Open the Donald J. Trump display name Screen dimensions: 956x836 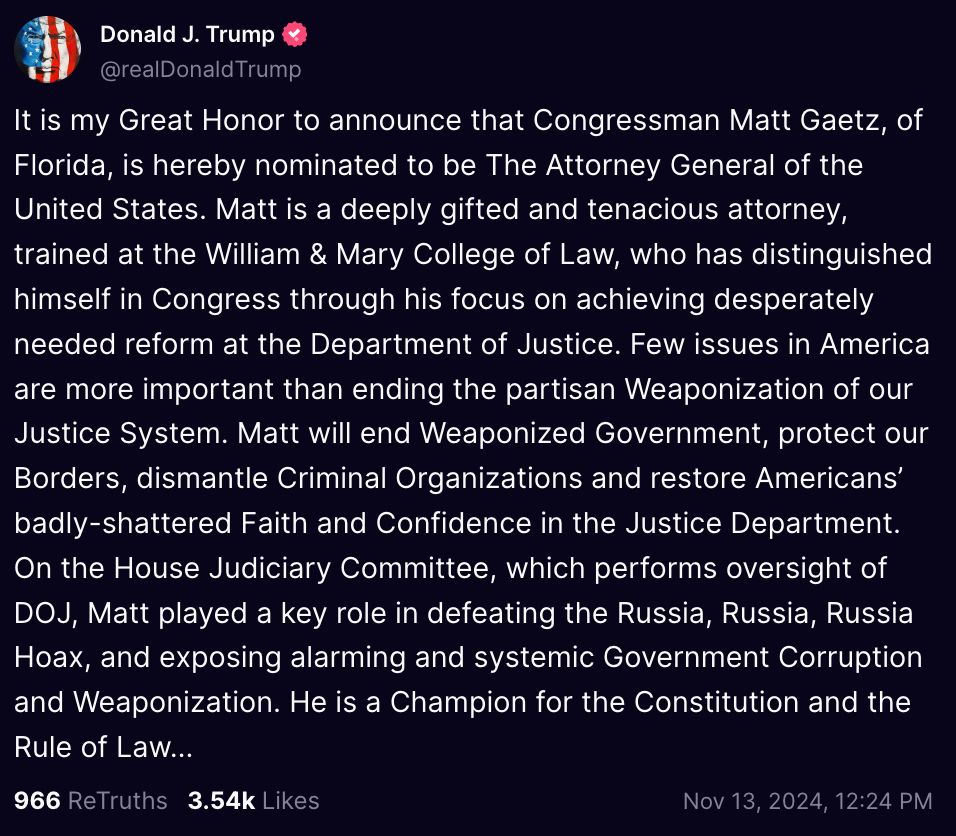187,34
